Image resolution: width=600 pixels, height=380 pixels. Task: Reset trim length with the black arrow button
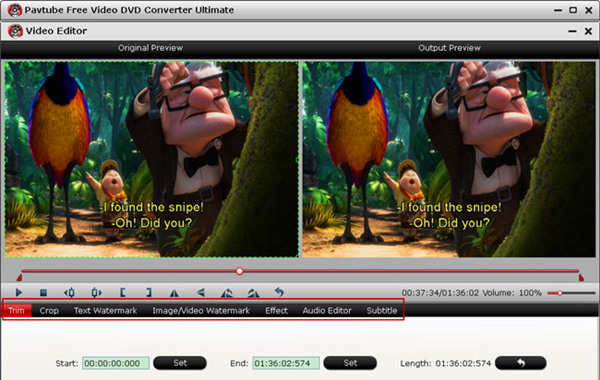click(x=520, y=363)
